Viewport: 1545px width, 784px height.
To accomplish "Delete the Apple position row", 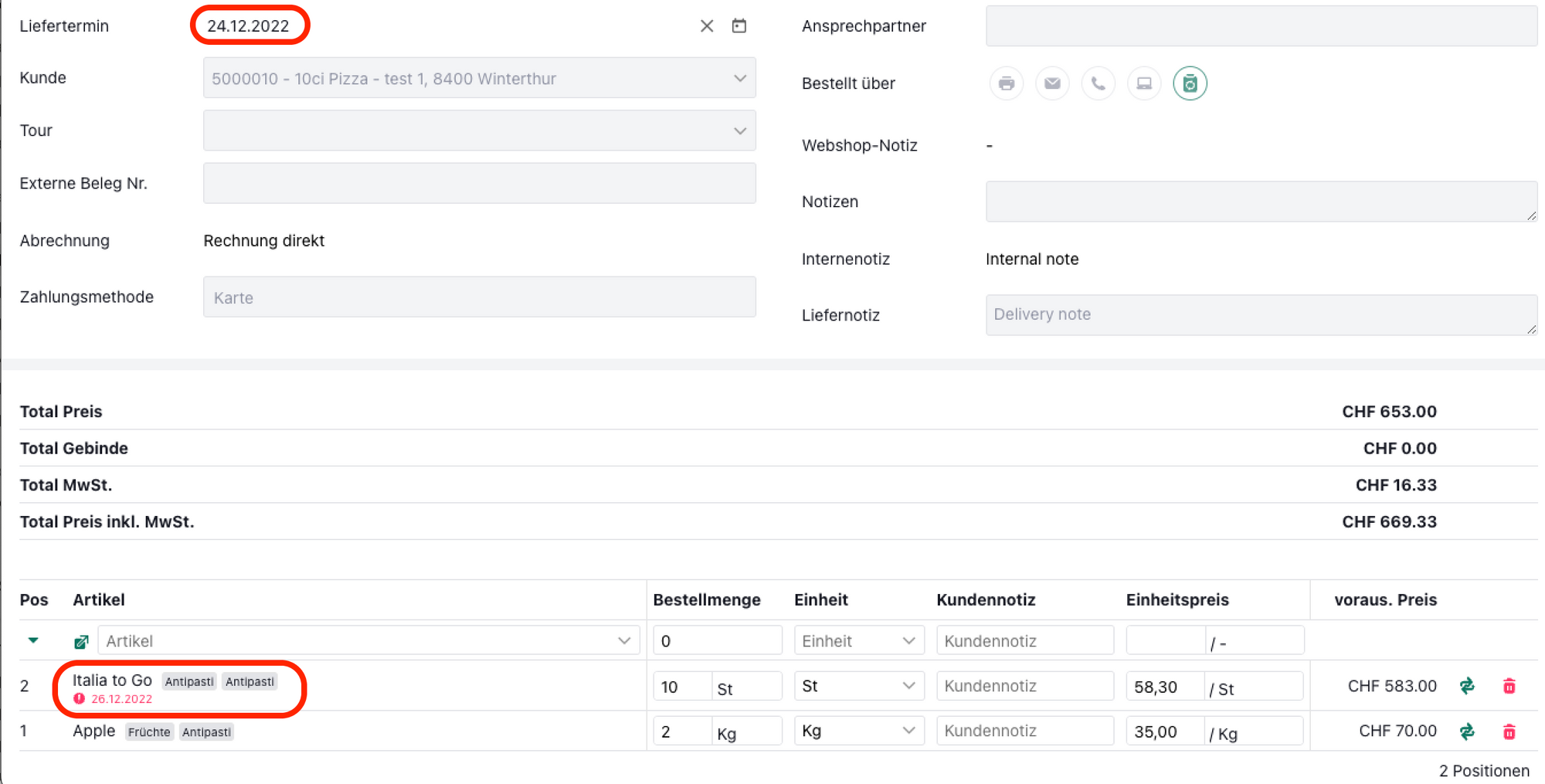I will tap(1509, 731).
